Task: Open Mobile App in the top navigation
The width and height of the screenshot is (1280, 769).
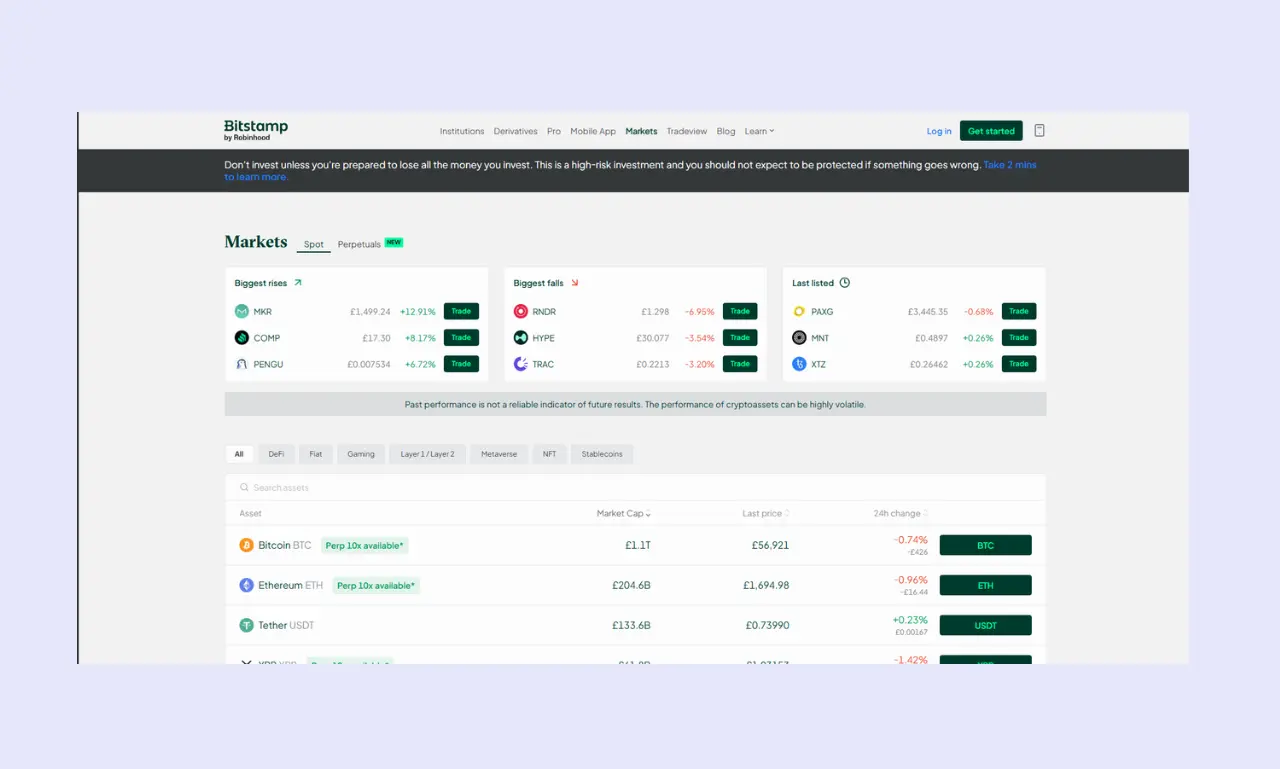Action: [x=593, y=131]
